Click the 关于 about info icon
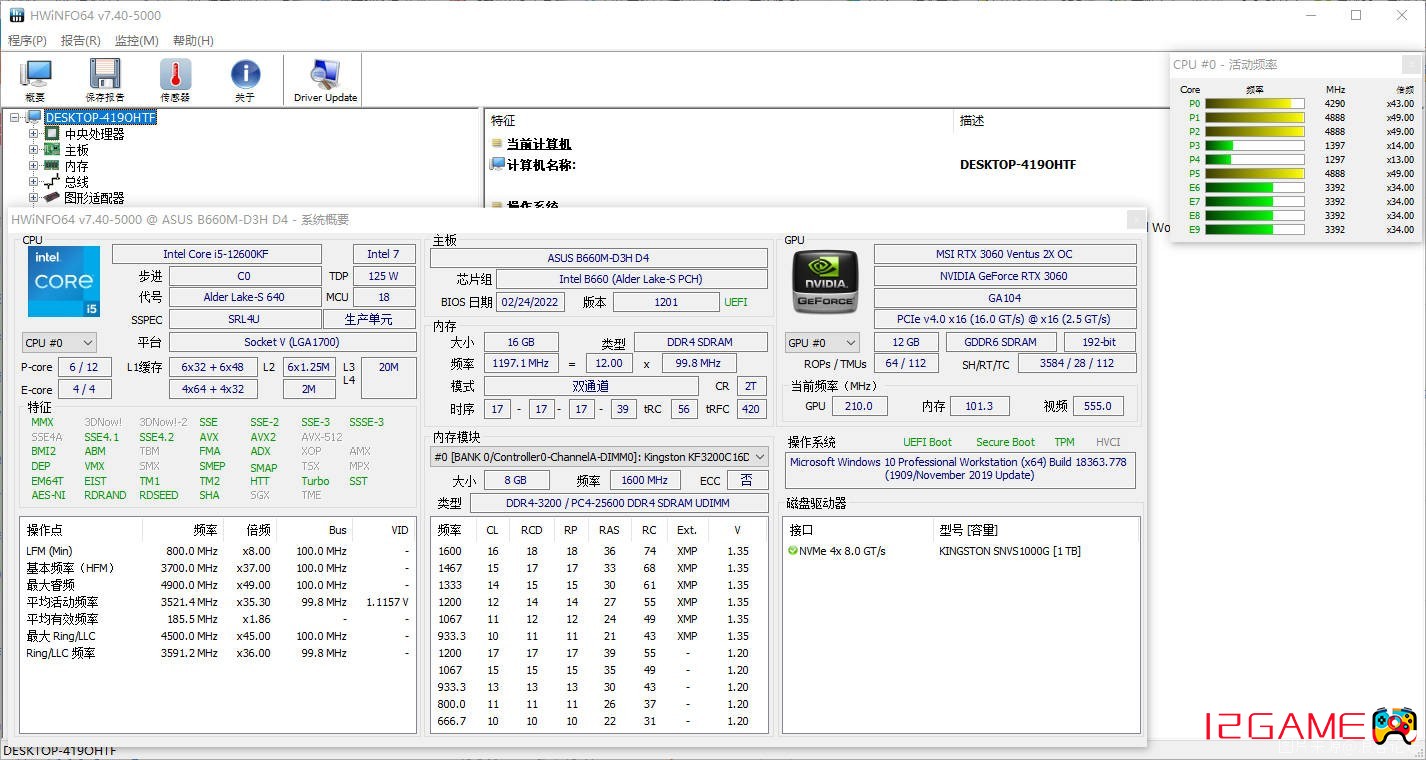 [245, 80]
